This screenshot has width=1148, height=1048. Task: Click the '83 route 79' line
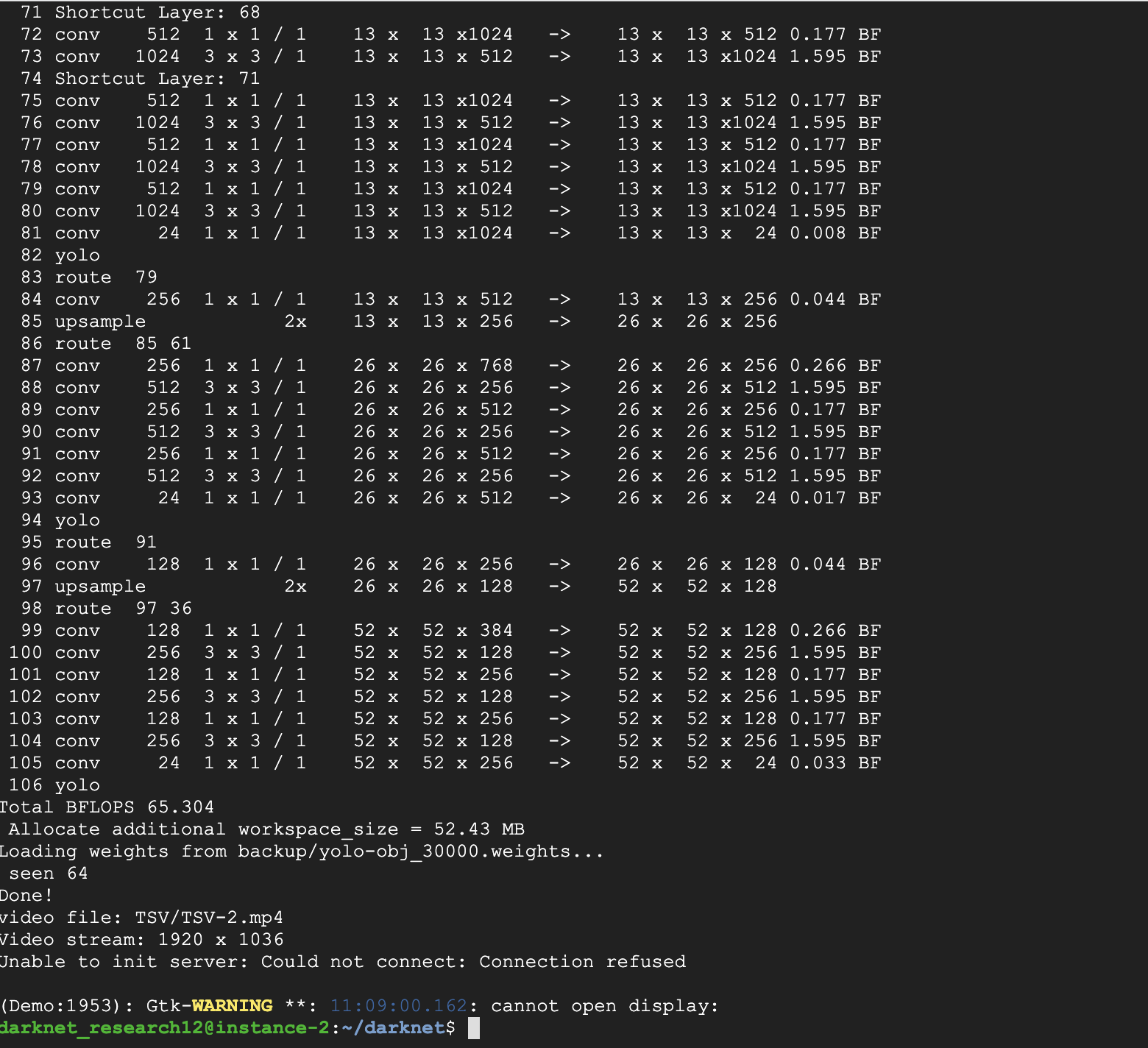click(x=89, y=277)
